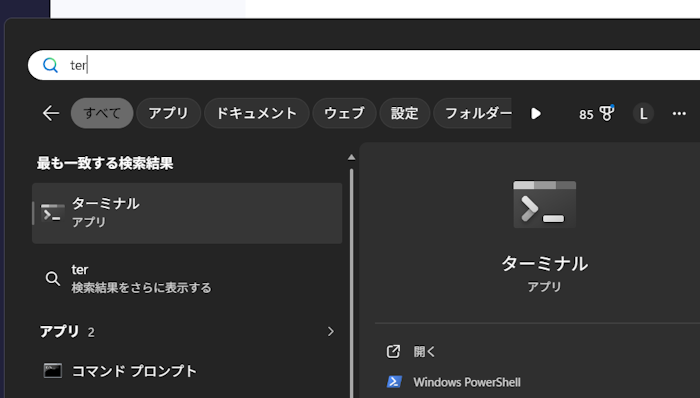Switch to the アプリ filter tab
Viewport: 700px width, 398px height.
point(168,113)
